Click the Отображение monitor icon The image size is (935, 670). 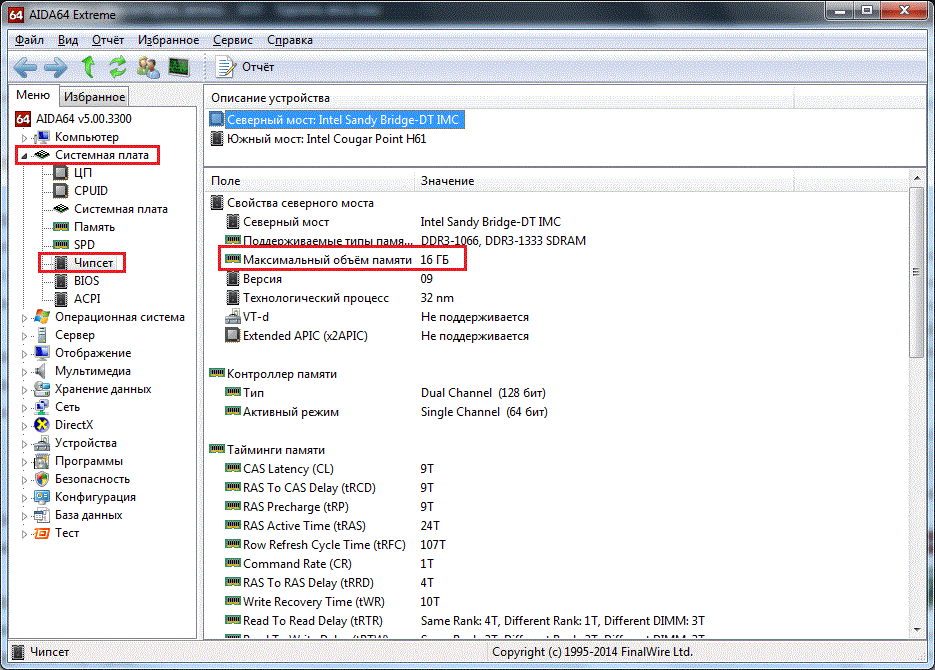(x=42, y=353)
